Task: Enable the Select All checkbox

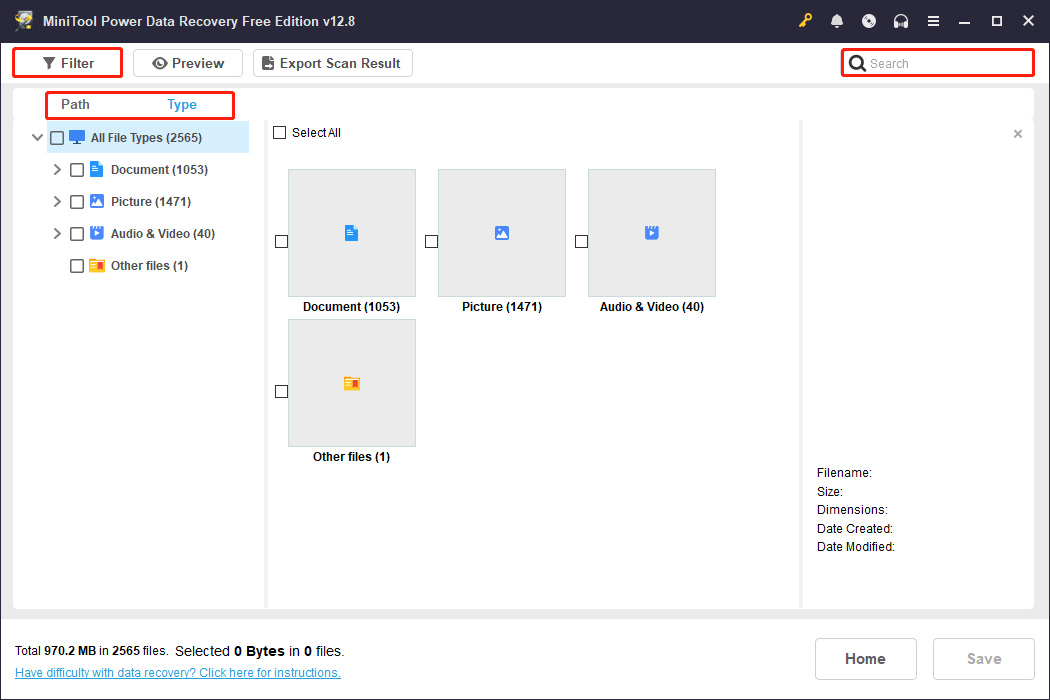Action: coord(279,132)
